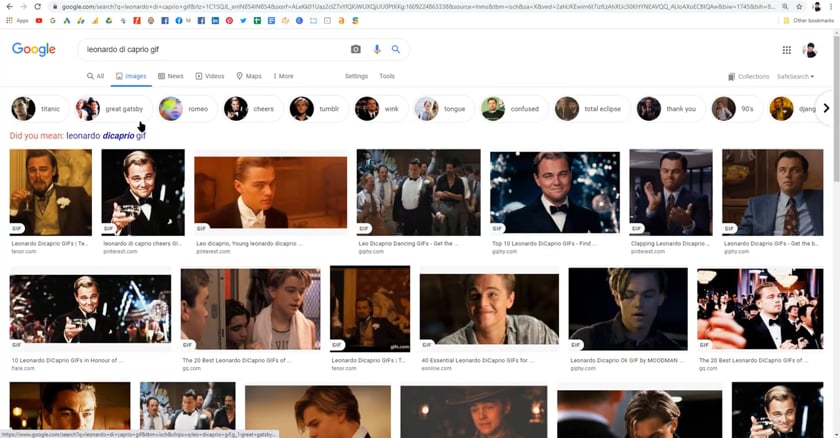
Task: Click the 'Top 10 Leonardo DiCaprio GIFs - Find' caption
Action: tap(545, 244)
